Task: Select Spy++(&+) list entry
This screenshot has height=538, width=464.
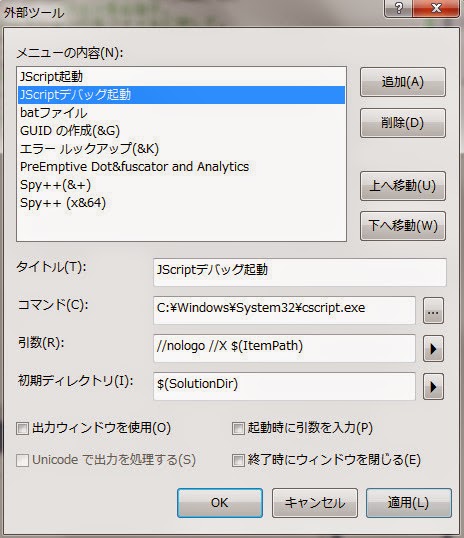Action: point(181,185)
